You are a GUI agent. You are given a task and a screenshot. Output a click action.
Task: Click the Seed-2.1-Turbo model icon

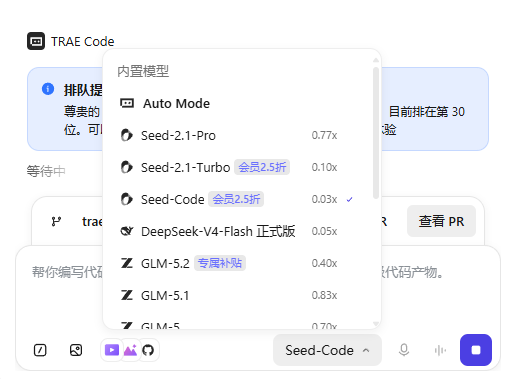click(x=126, y=167)
